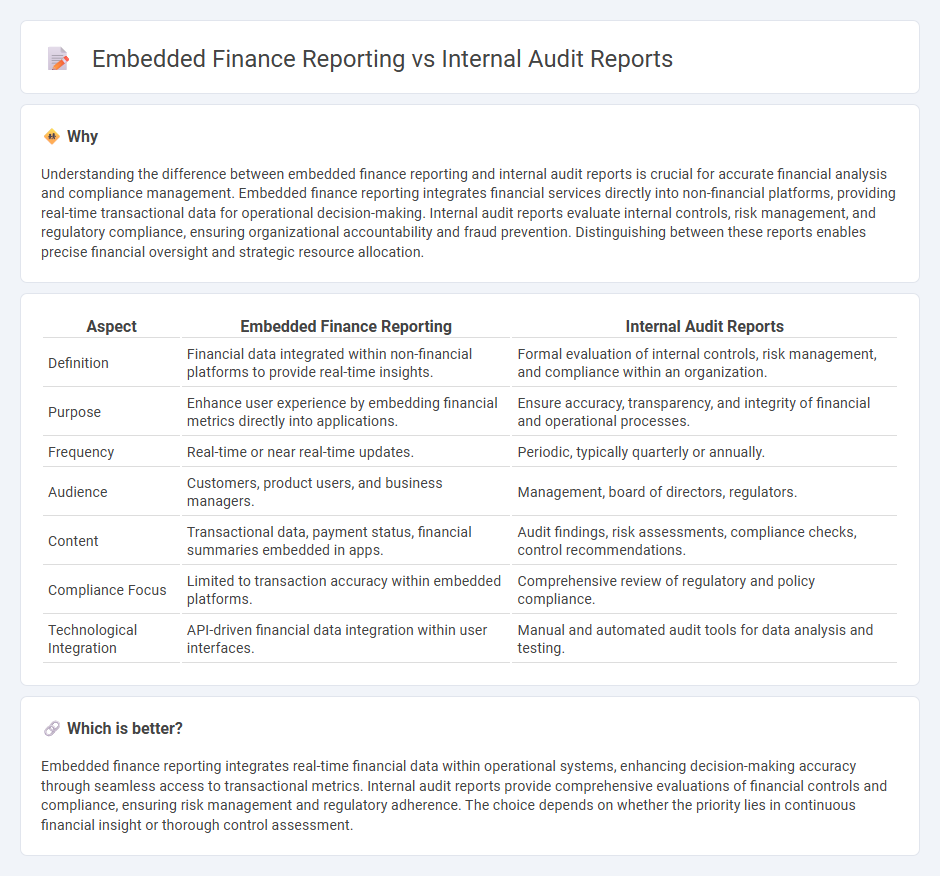Click cell 'Periodic, typically quarterly or annually.'

pos(704,452)
